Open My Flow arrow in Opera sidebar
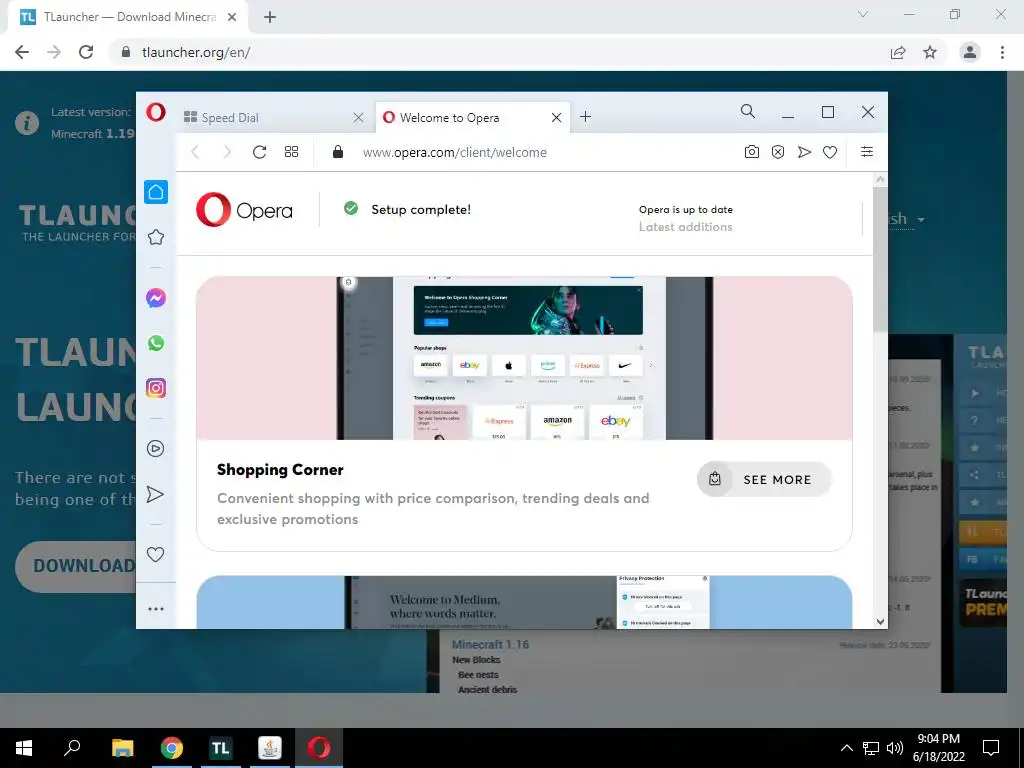 coord(155,494)
